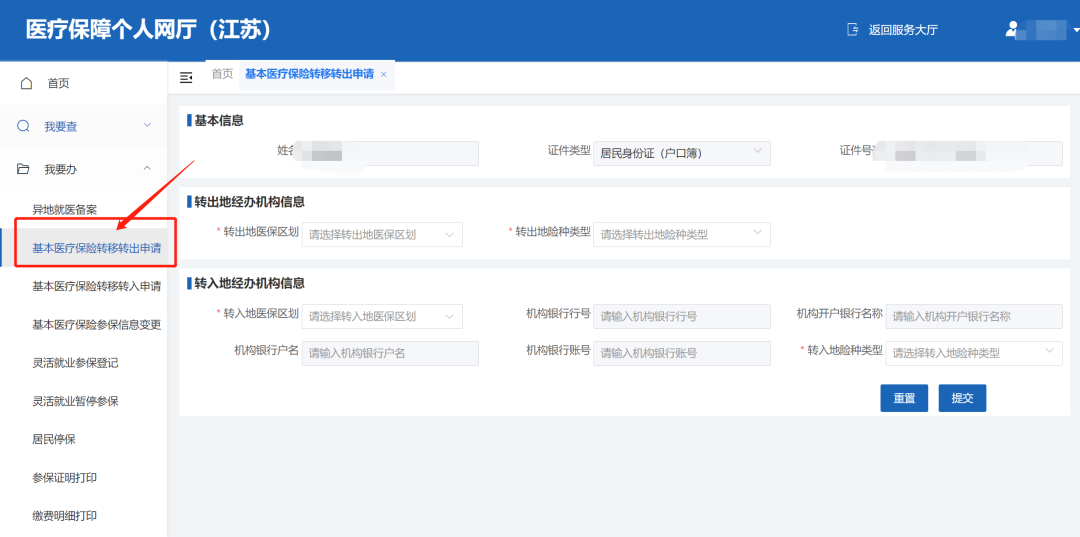Select 异地就医备案 in sidebar
The height and width of the screenshot is (537, 1080).
point(65,209)
